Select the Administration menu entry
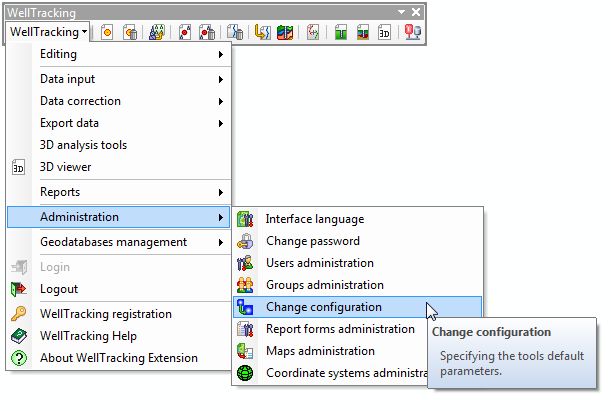 pyautogui.click(x=119, y=217)
